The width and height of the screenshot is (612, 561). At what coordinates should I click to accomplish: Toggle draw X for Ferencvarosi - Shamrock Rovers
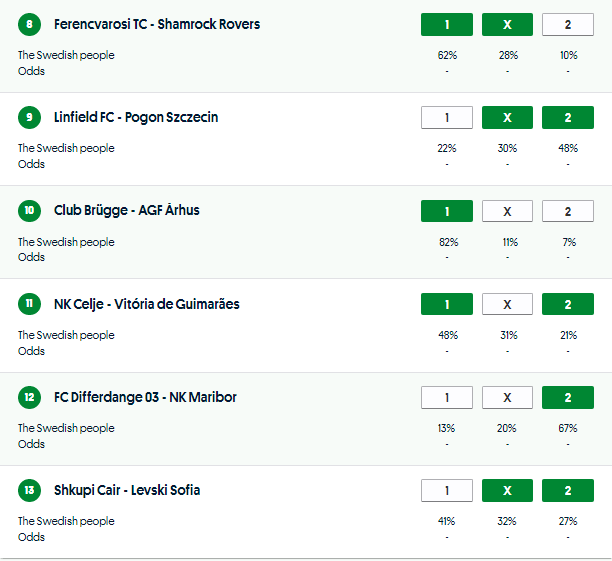507,24
